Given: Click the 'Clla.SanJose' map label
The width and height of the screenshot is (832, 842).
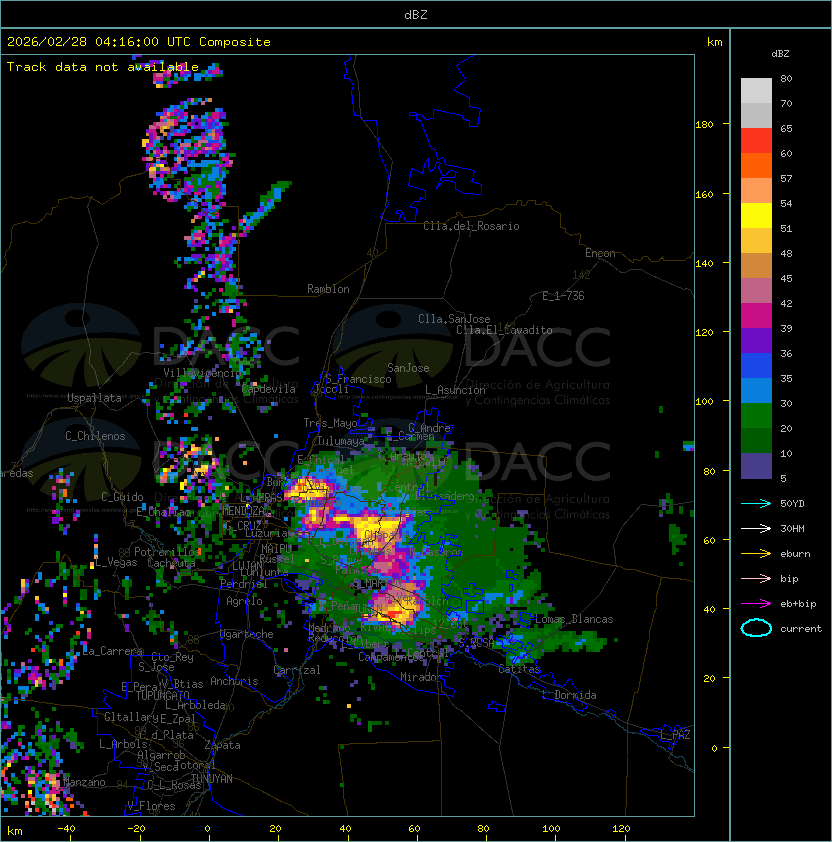Looking at the screenshot, I should point(454,319).
